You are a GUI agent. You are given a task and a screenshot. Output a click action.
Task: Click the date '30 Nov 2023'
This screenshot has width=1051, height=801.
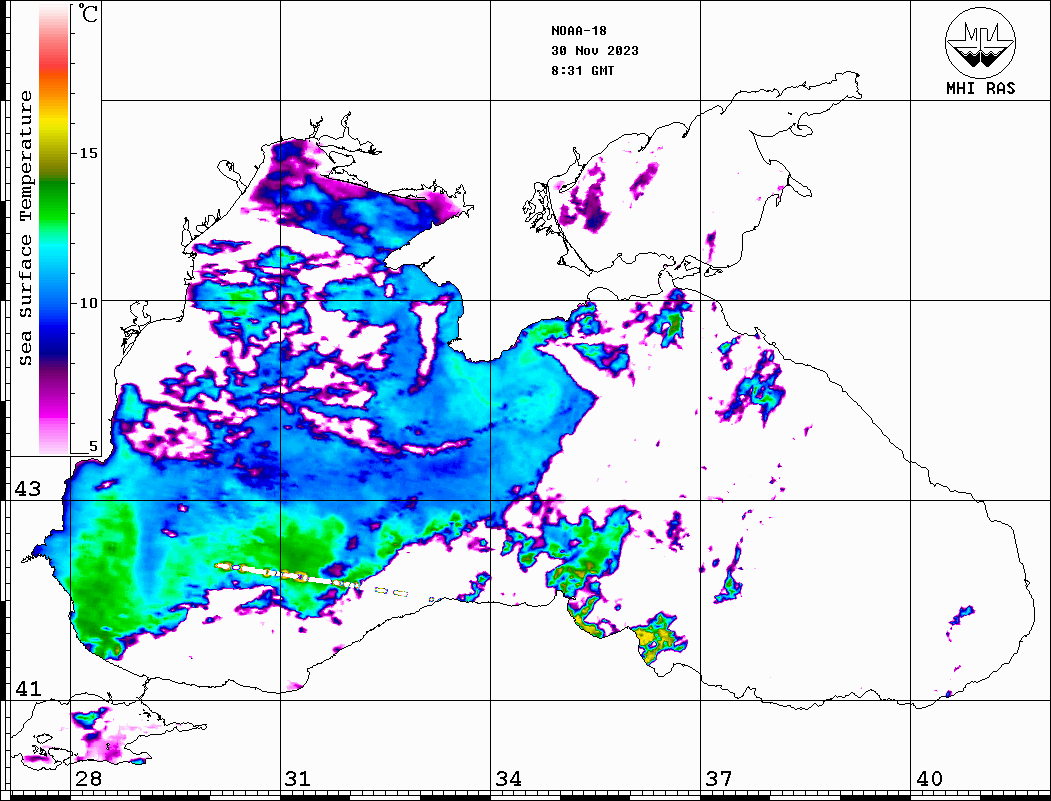pos(595,51)
